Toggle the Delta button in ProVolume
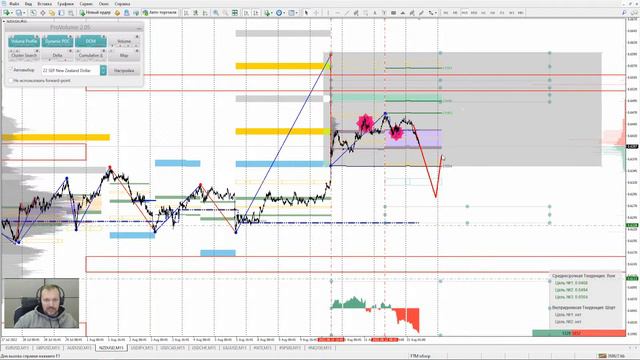 (x=57, y=55)
